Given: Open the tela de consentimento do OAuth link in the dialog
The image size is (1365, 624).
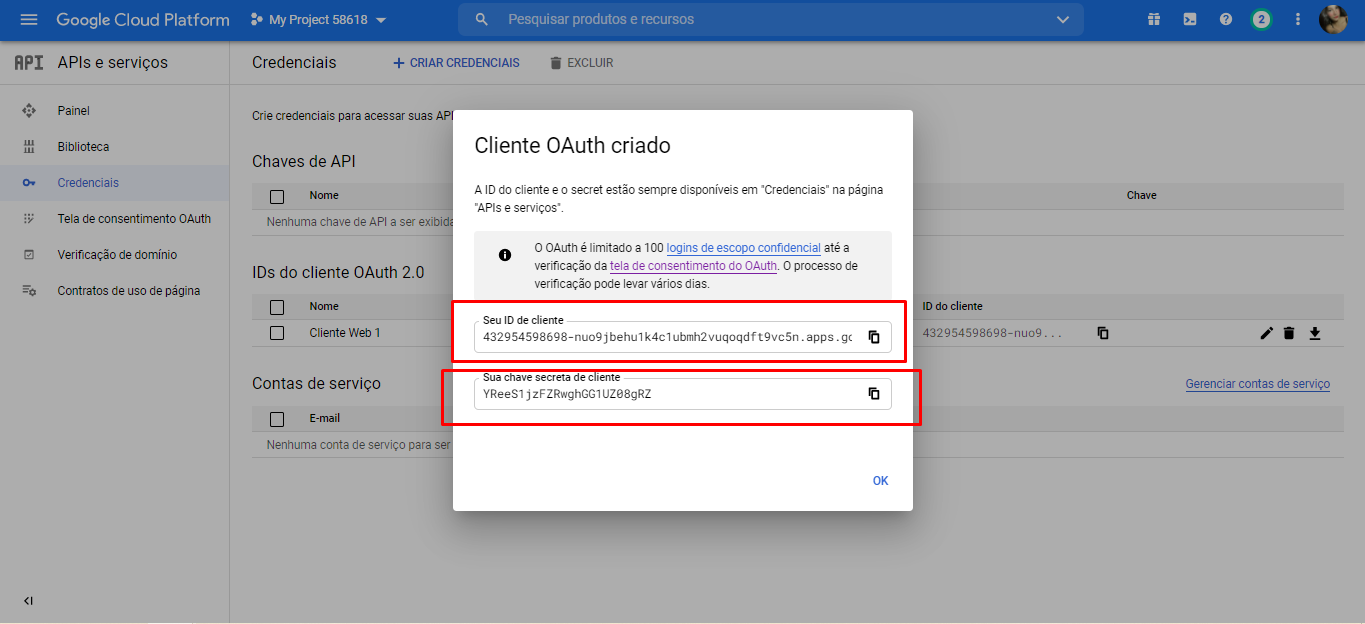Looking at the screenshot, I should [693, 266].
